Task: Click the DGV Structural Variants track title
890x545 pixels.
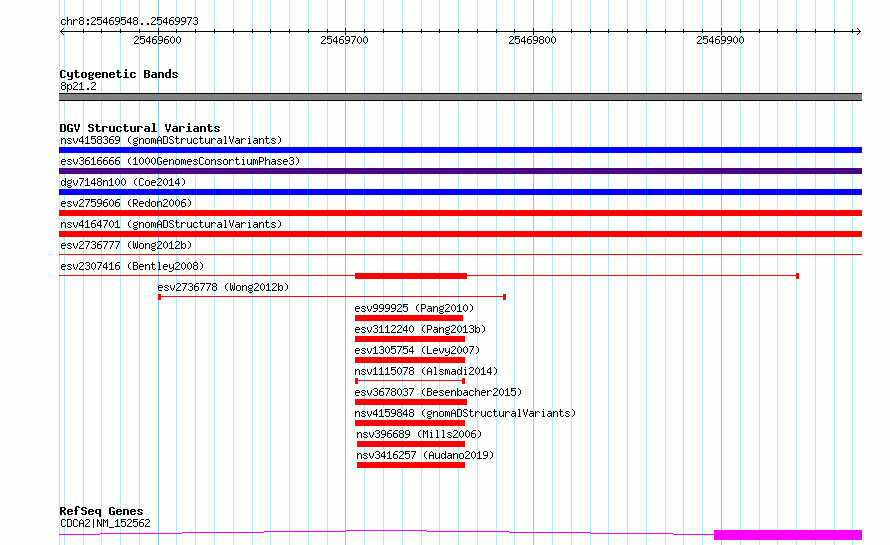Action: point(140,128)
